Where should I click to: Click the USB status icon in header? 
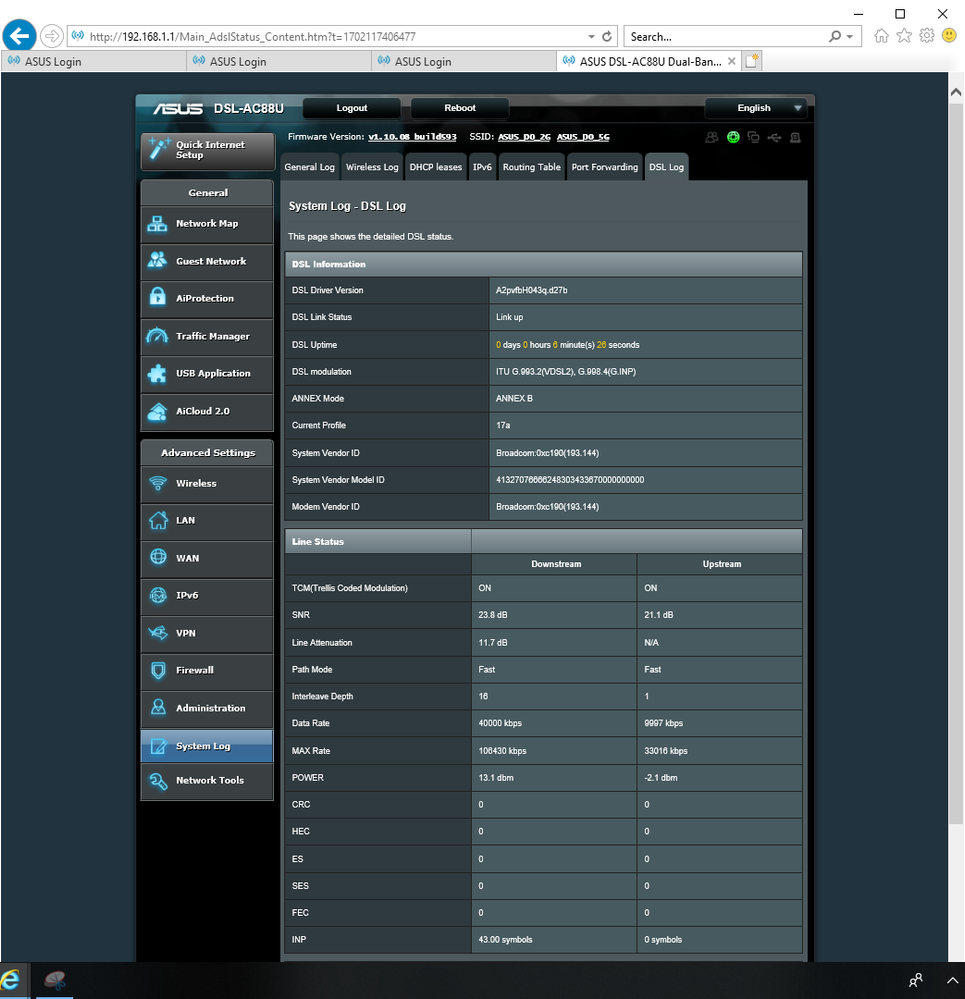coord(774,137)
